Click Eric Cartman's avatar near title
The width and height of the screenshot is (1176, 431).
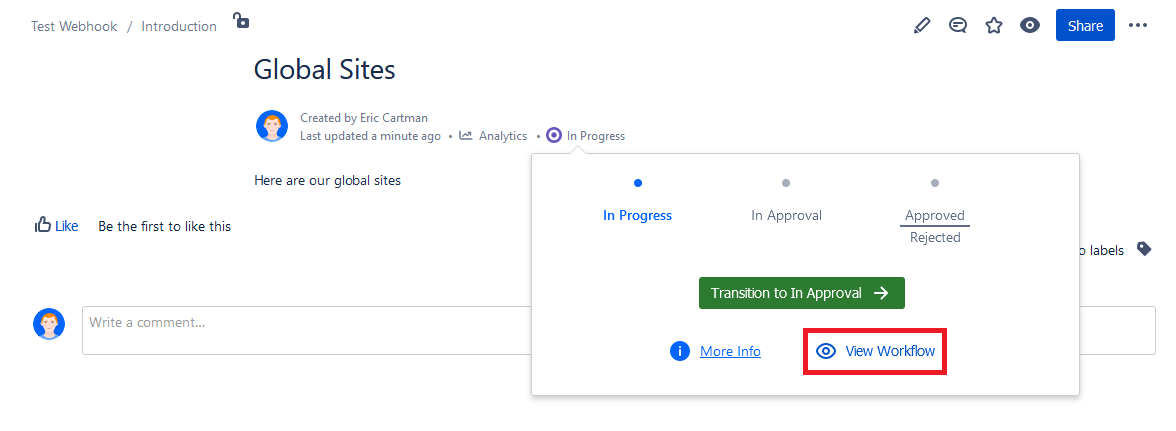pos(272,127)
